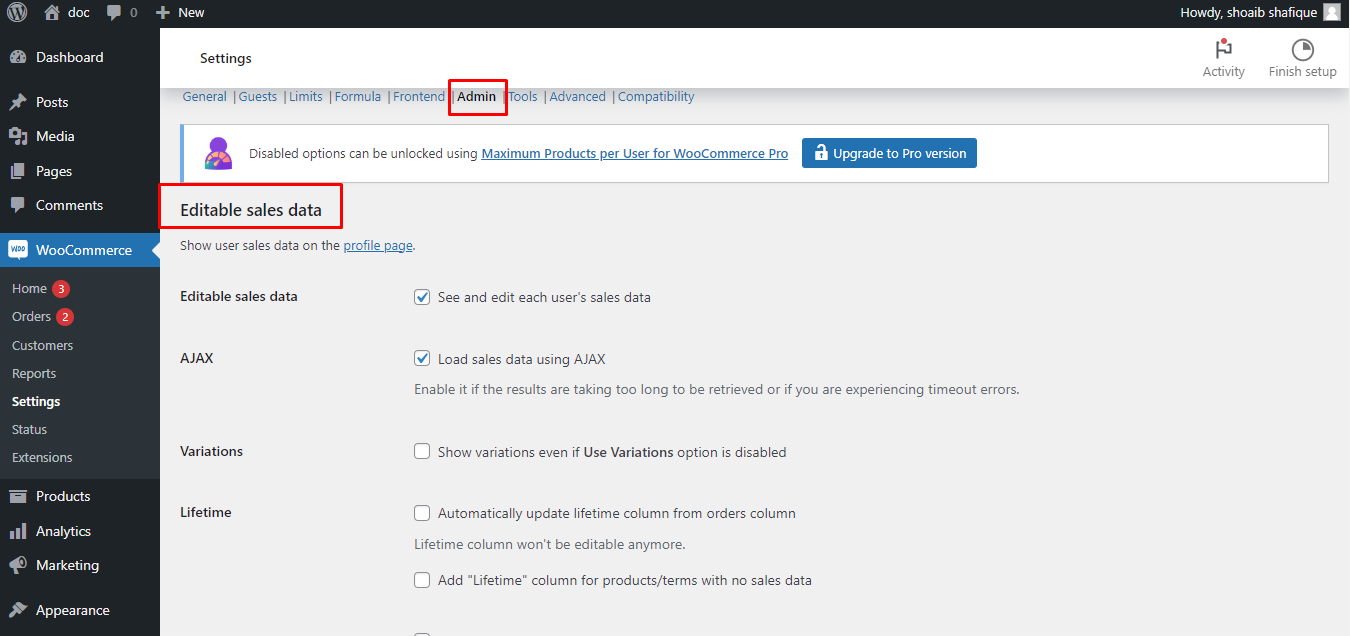Screen dimensions: 1350x636
Task: Open the Tools tab
Action: pyautogui.click(x=523, y=97)
